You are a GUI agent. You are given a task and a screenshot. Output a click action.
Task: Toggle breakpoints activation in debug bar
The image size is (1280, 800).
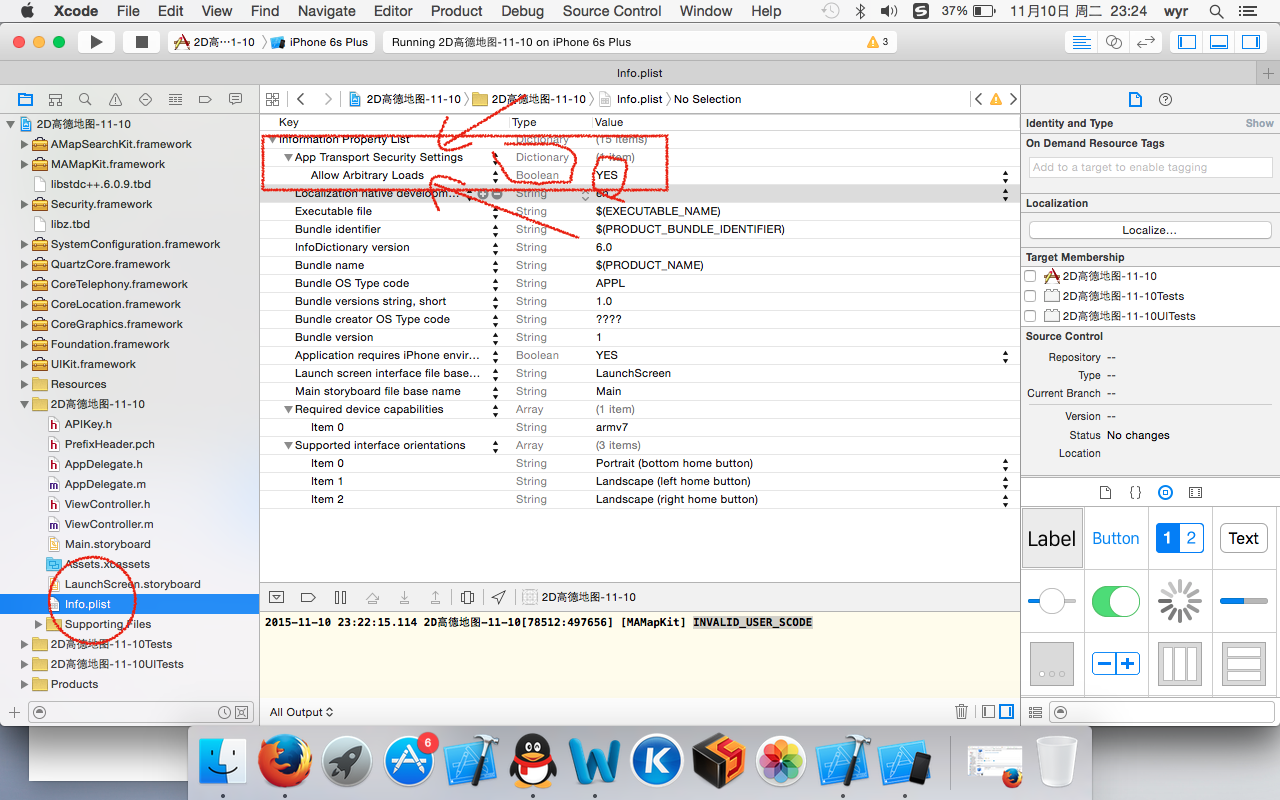click(x=308, y=597)
